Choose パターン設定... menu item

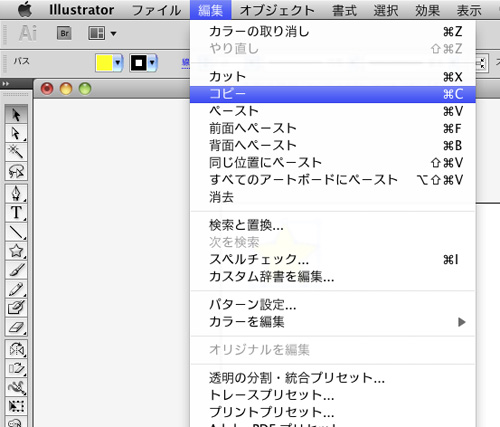(333, 305)
